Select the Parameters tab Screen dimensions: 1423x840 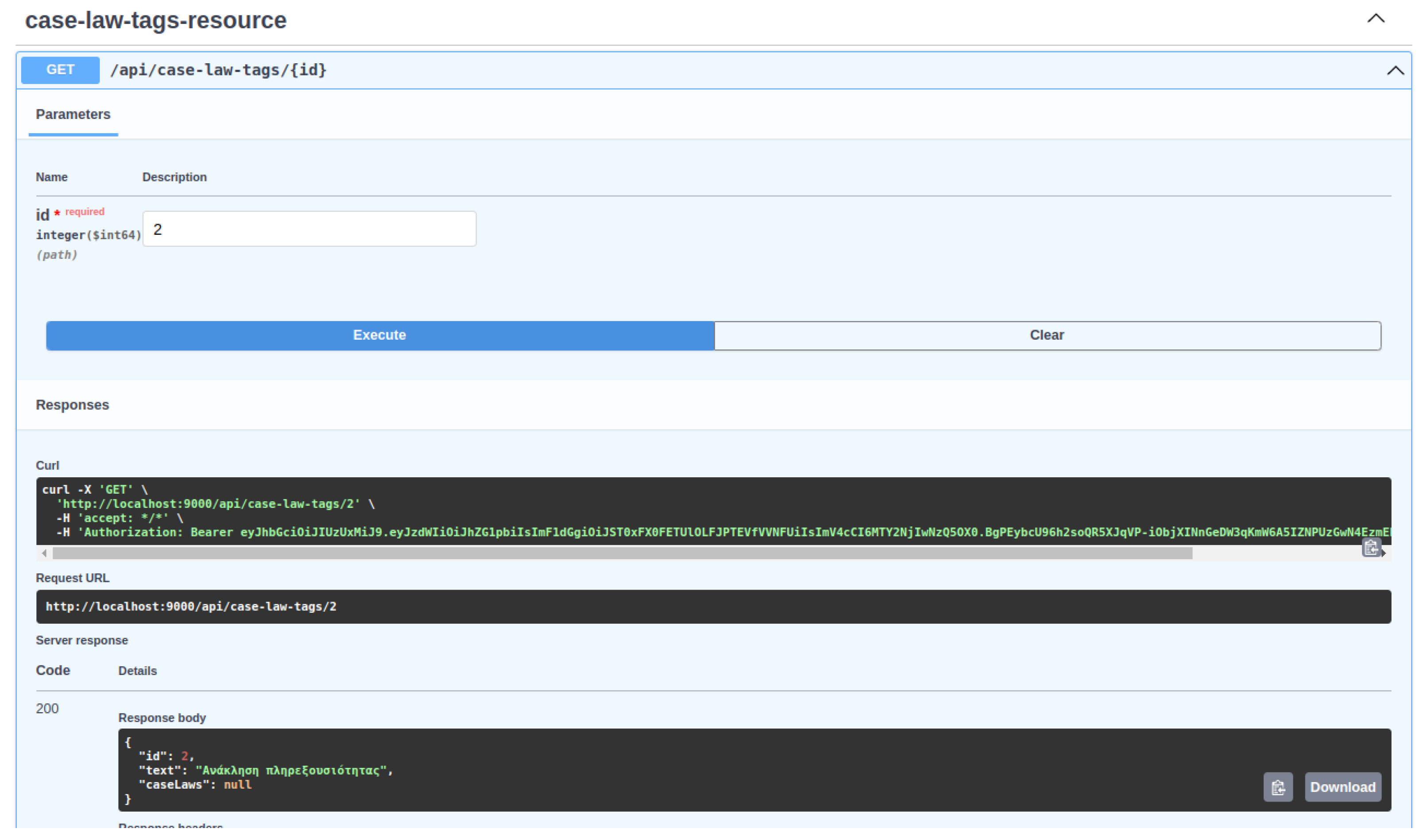coord(73,114)
